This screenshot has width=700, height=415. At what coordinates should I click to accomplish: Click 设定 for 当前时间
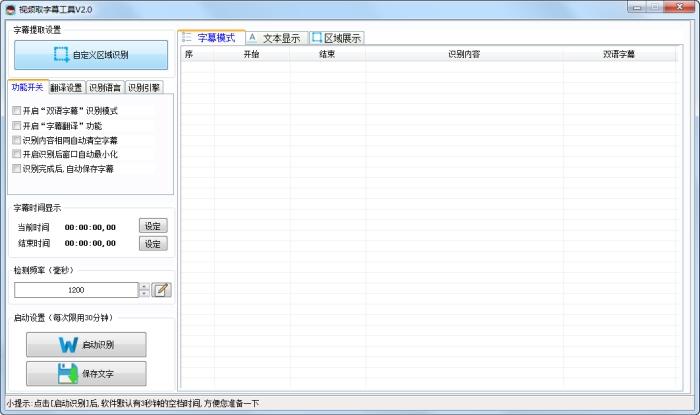pos(153,226)
